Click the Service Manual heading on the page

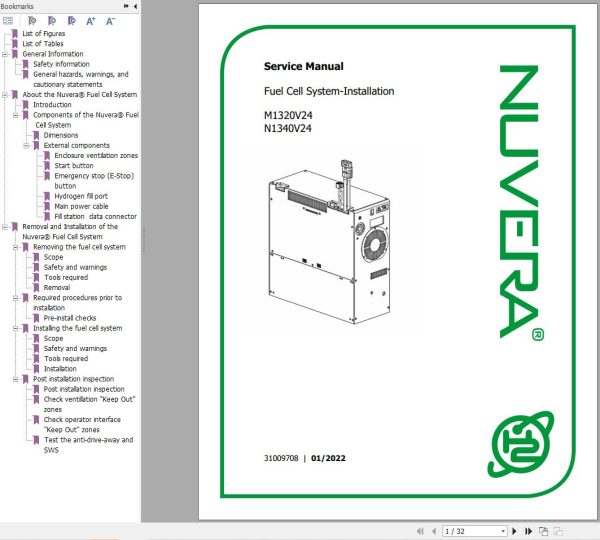(304, 66)
